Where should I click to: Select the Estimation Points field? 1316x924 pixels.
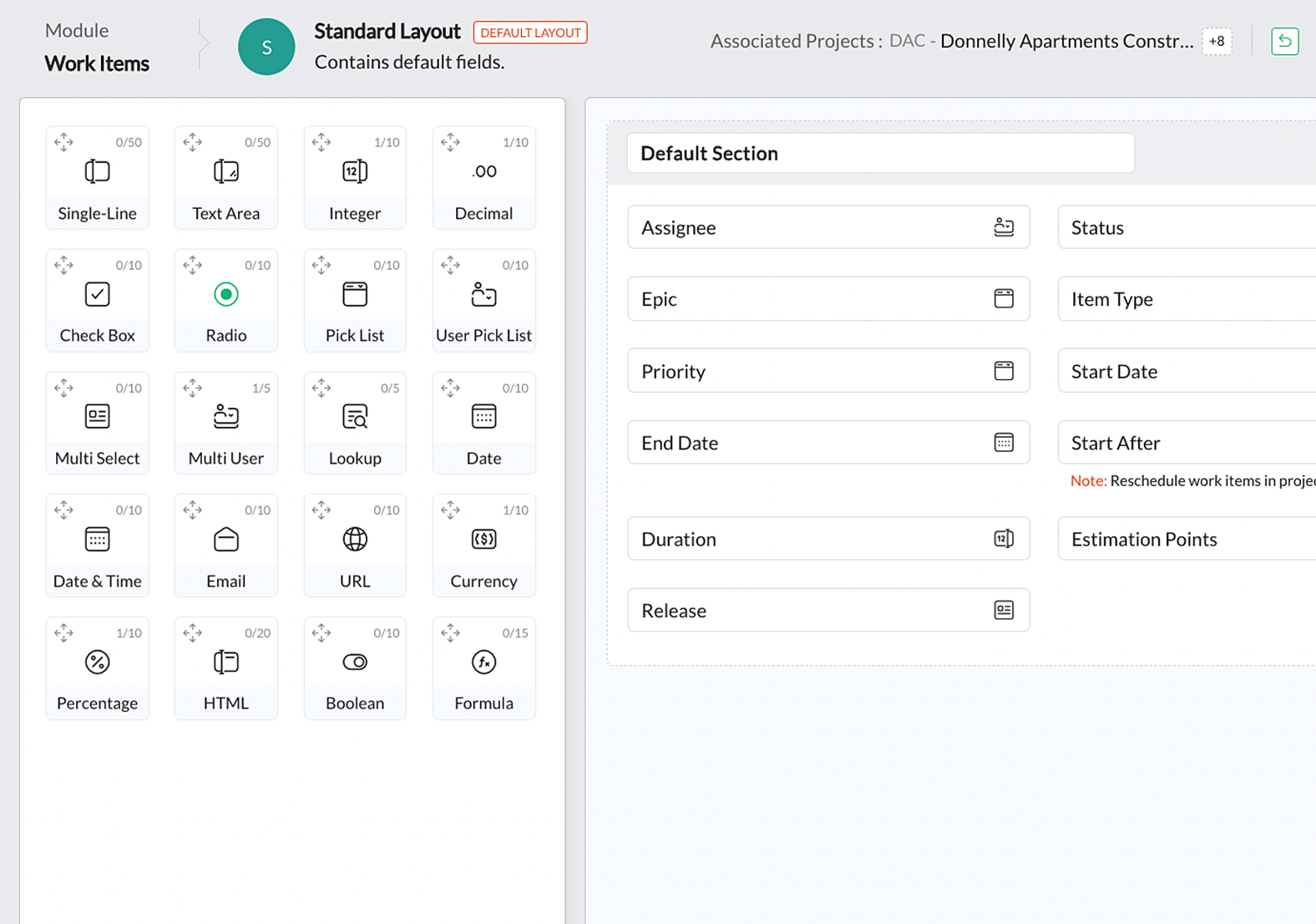[x=1187, y=539]
